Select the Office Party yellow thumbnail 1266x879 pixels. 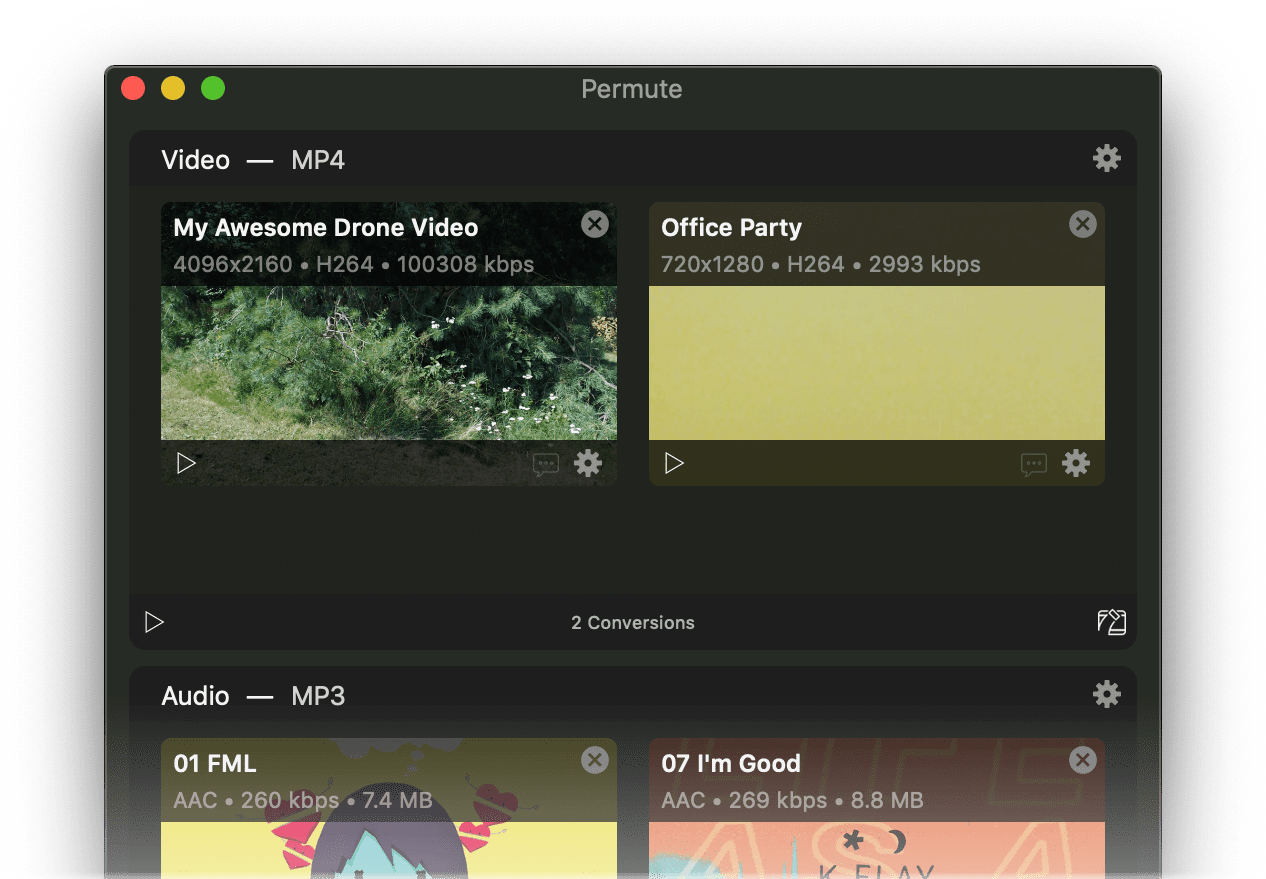pos(876,362)
